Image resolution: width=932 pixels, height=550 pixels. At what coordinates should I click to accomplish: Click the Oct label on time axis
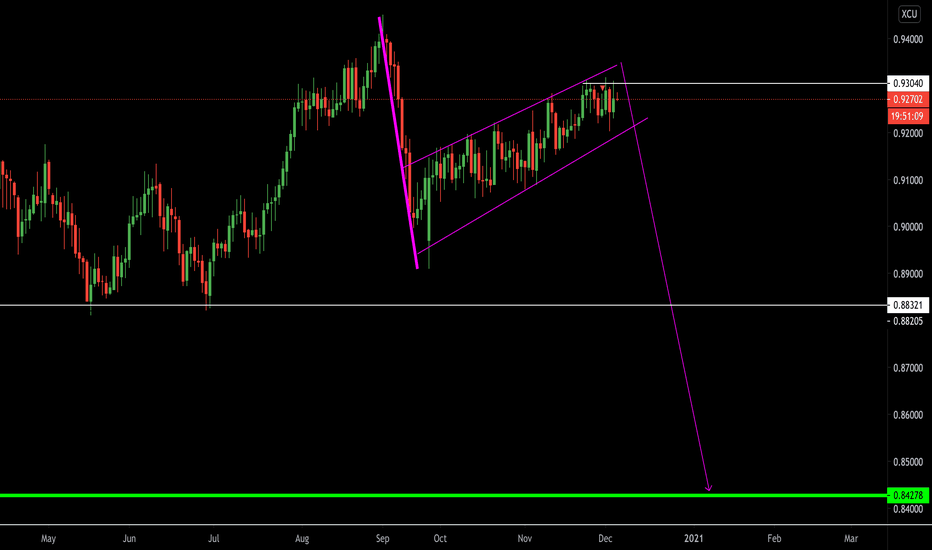[440, 539]
